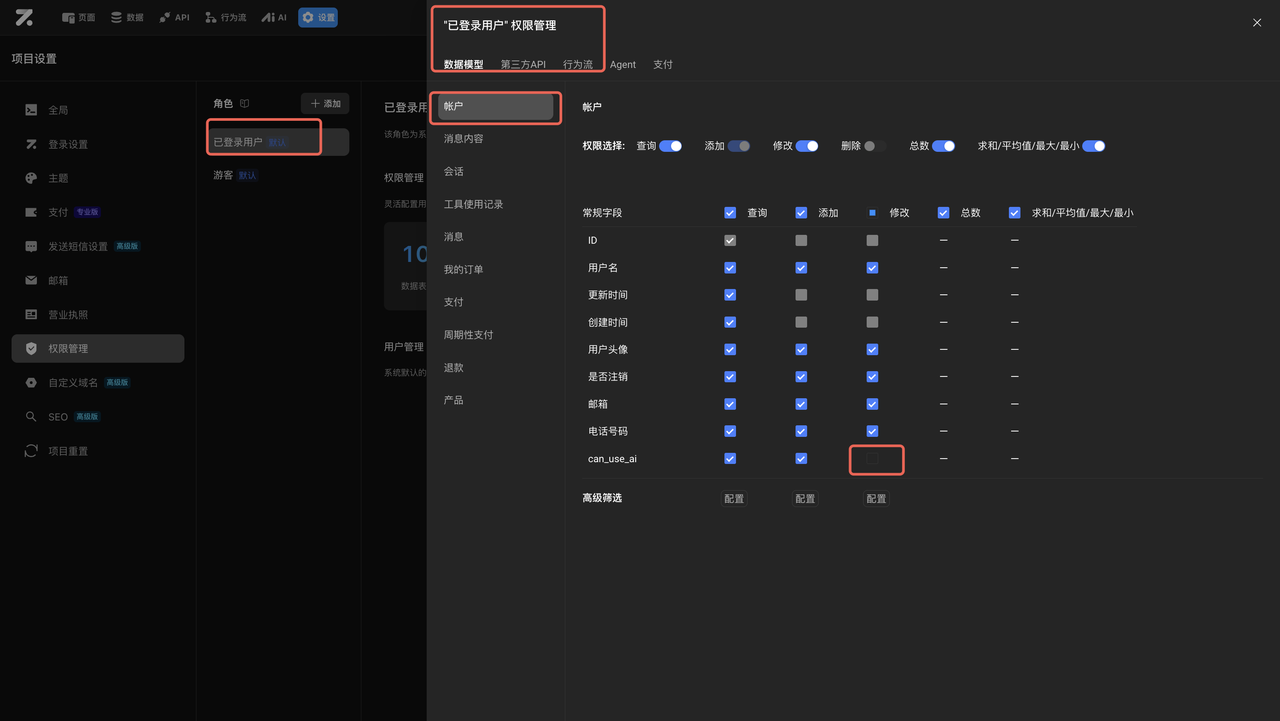
Task: Uncheck the 添加 header checkbox in 常规字段 row
Action: [x=801, y=213]
